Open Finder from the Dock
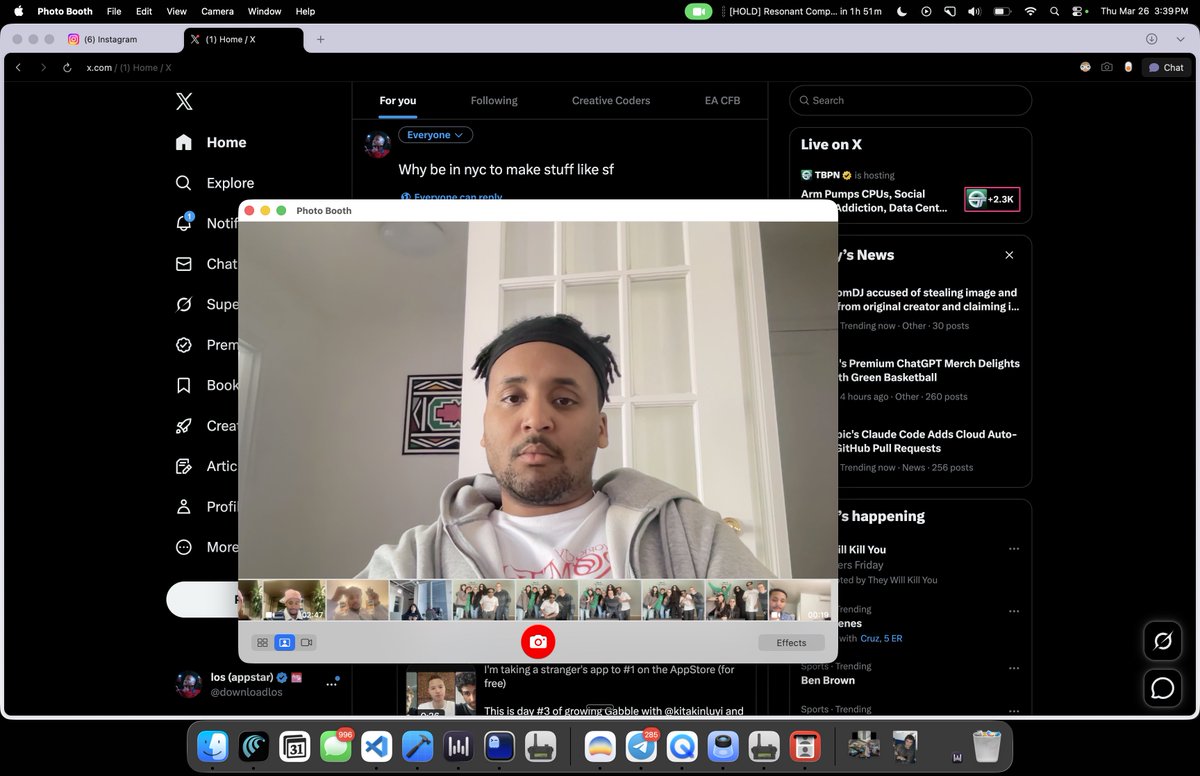Viewport: 1200px width, 776px height. point(213,746)
